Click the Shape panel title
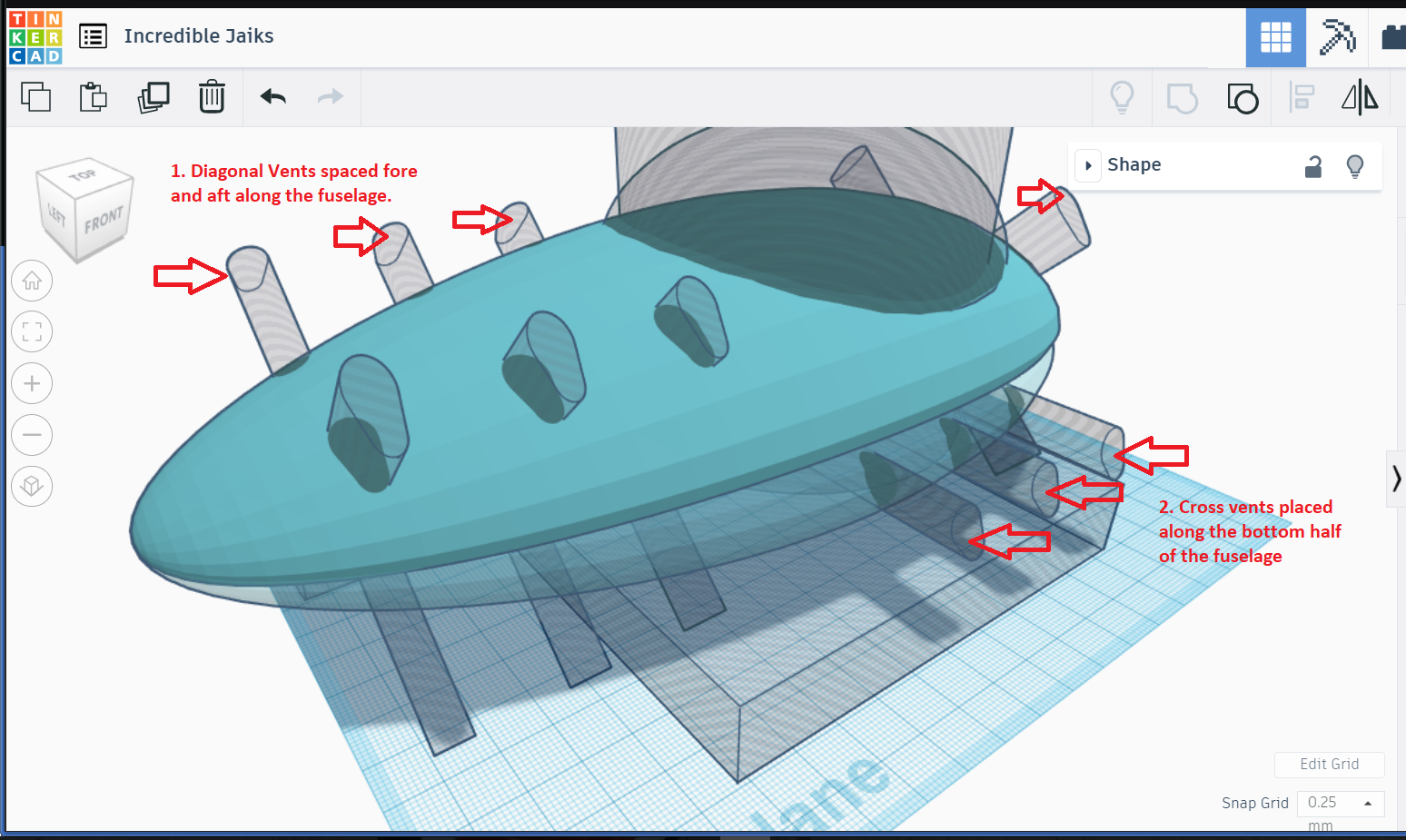The height and width of the screenshot is (840, 1406). (1134, 164)
